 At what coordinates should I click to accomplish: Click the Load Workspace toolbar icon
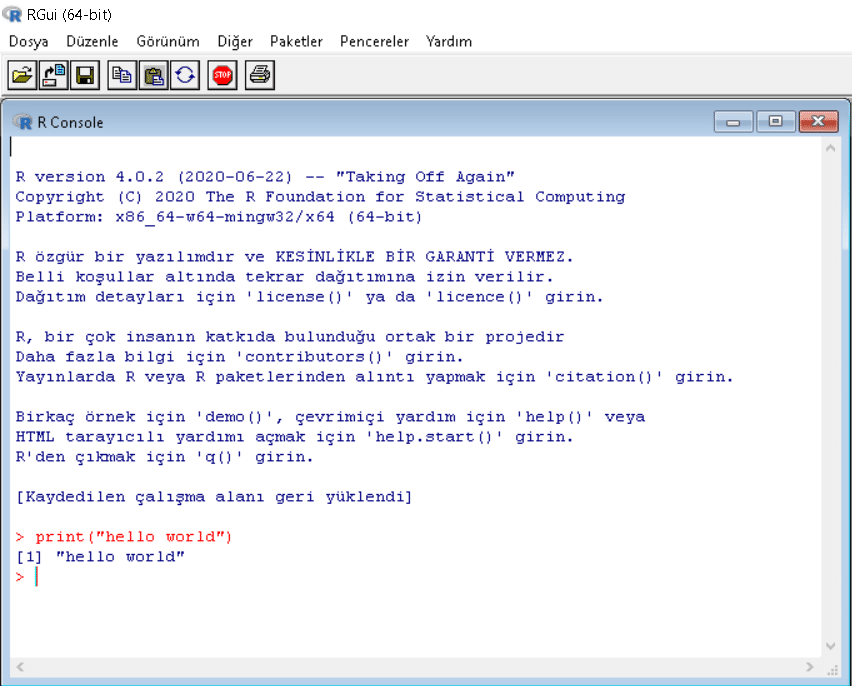tap(53, 75)
